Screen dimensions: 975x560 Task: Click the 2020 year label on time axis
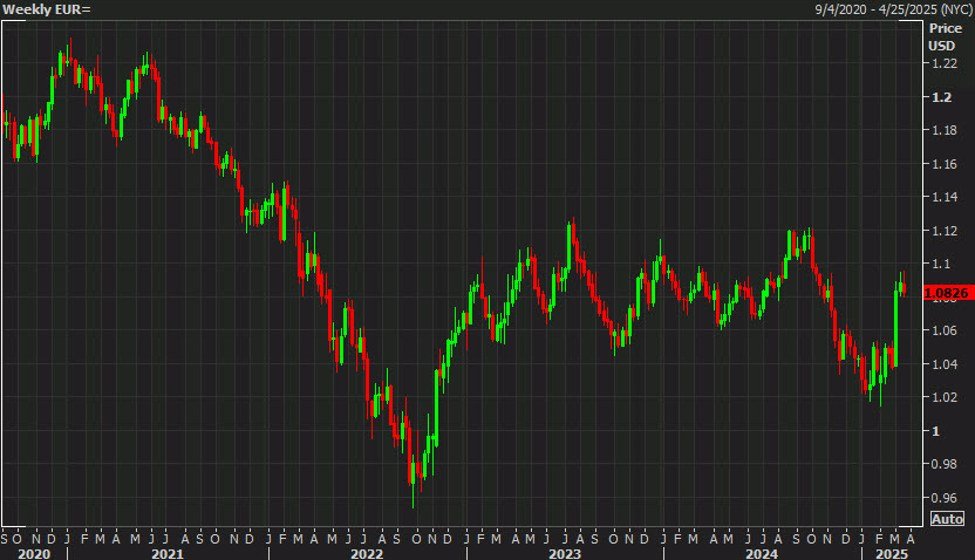(x=33, y=552)
